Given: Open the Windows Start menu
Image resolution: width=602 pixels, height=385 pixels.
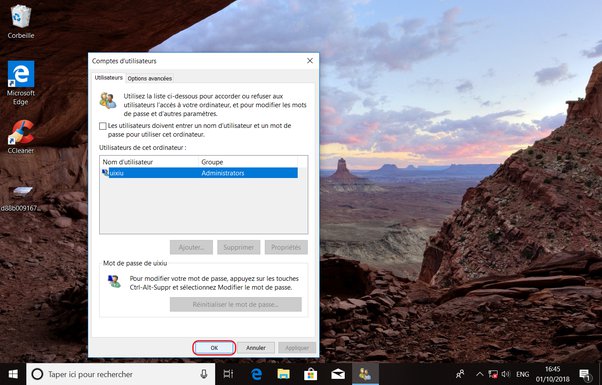Looking at the screenshot, I should coord(13,374).
